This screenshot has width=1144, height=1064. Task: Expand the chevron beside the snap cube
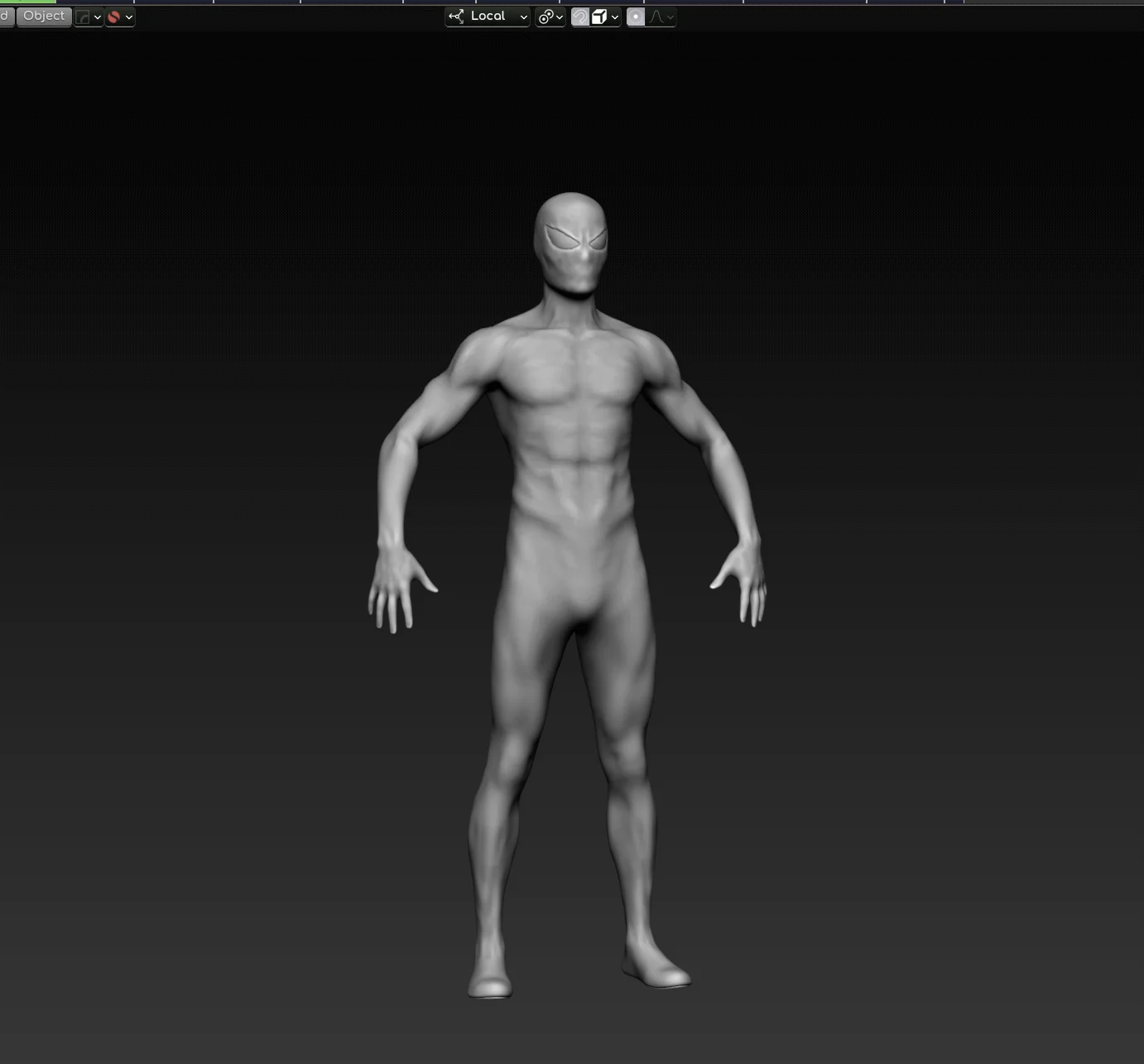pos(614,17)
